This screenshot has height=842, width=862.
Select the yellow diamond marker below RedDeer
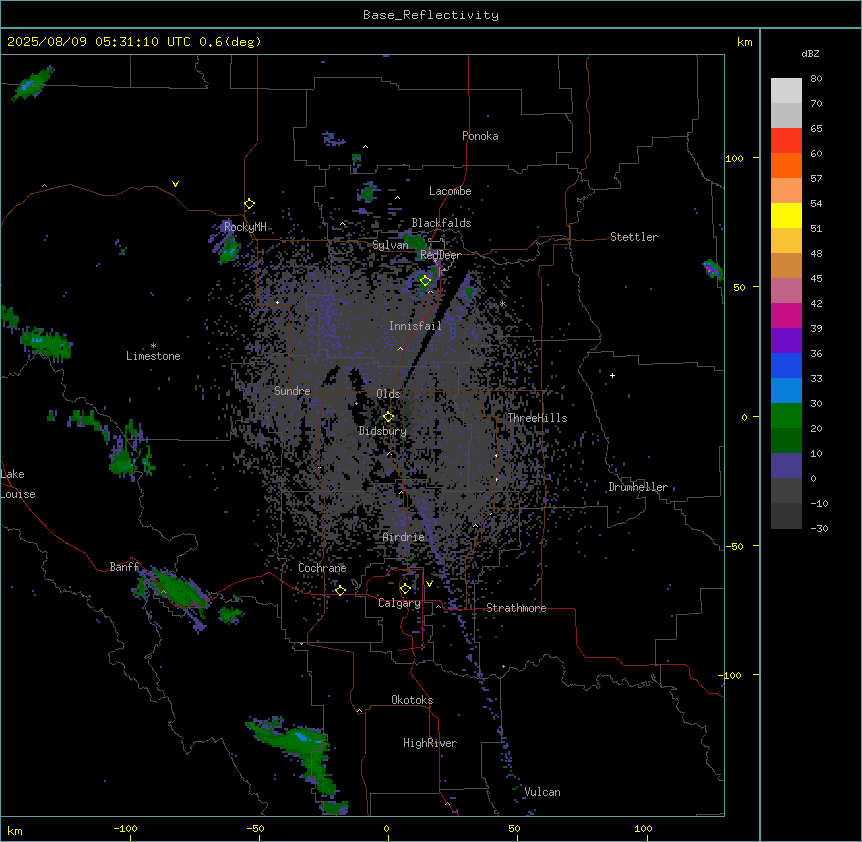coord(425,281)
